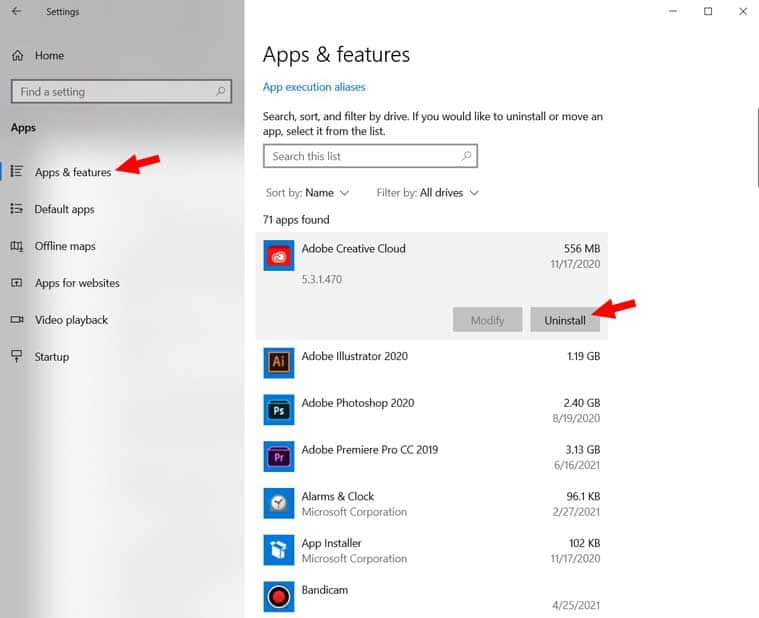
Task: Click the Adobe Creative Cloud app icon
Action: (279, 255)
